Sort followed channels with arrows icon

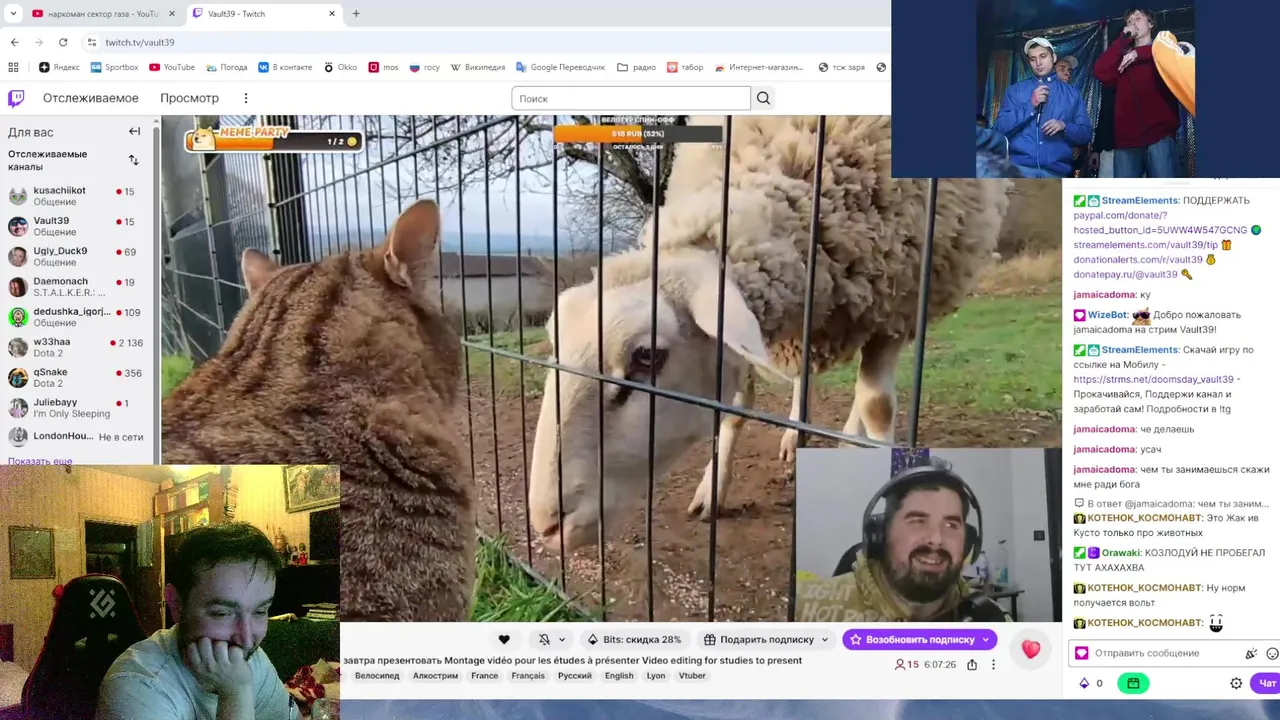(x=134, y=160)
